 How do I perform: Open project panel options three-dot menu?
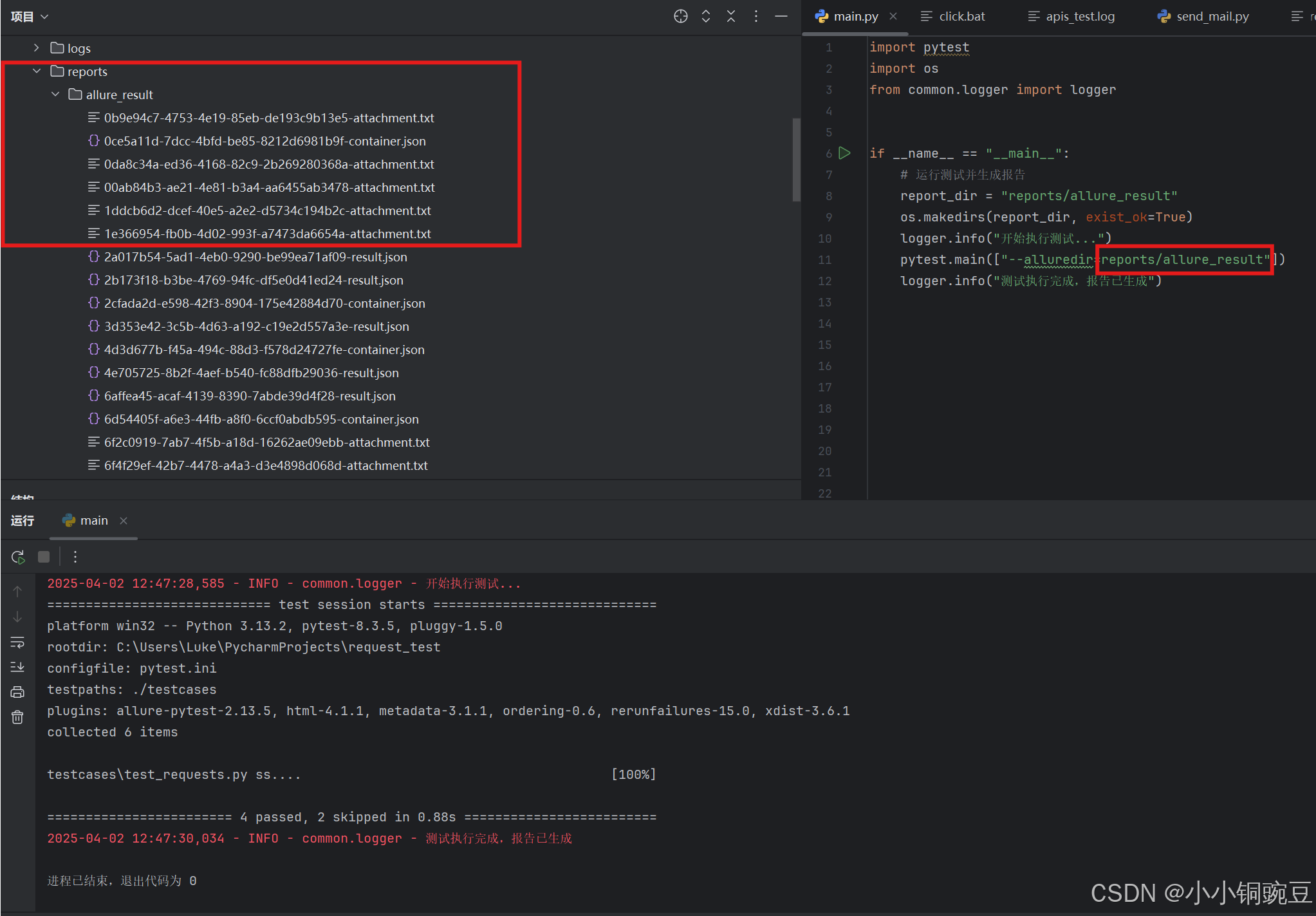point(756,17)
